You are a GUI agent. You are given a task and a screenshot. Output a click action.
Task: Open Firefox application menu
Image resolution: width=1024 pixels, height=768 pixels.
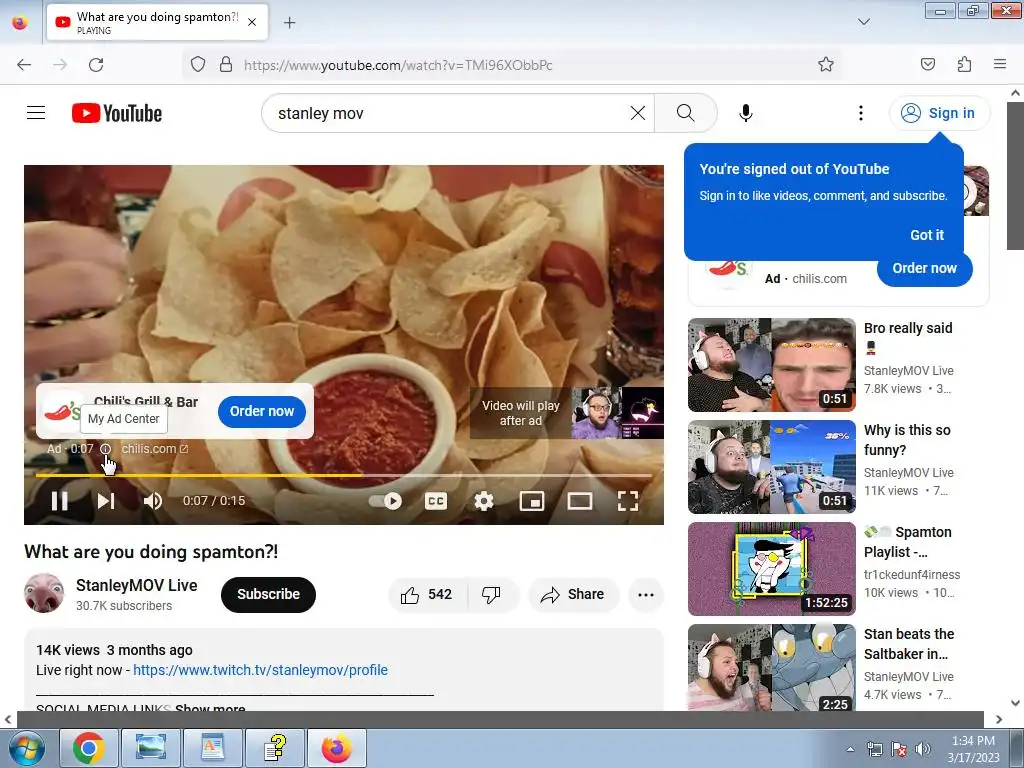point(1000,65)
